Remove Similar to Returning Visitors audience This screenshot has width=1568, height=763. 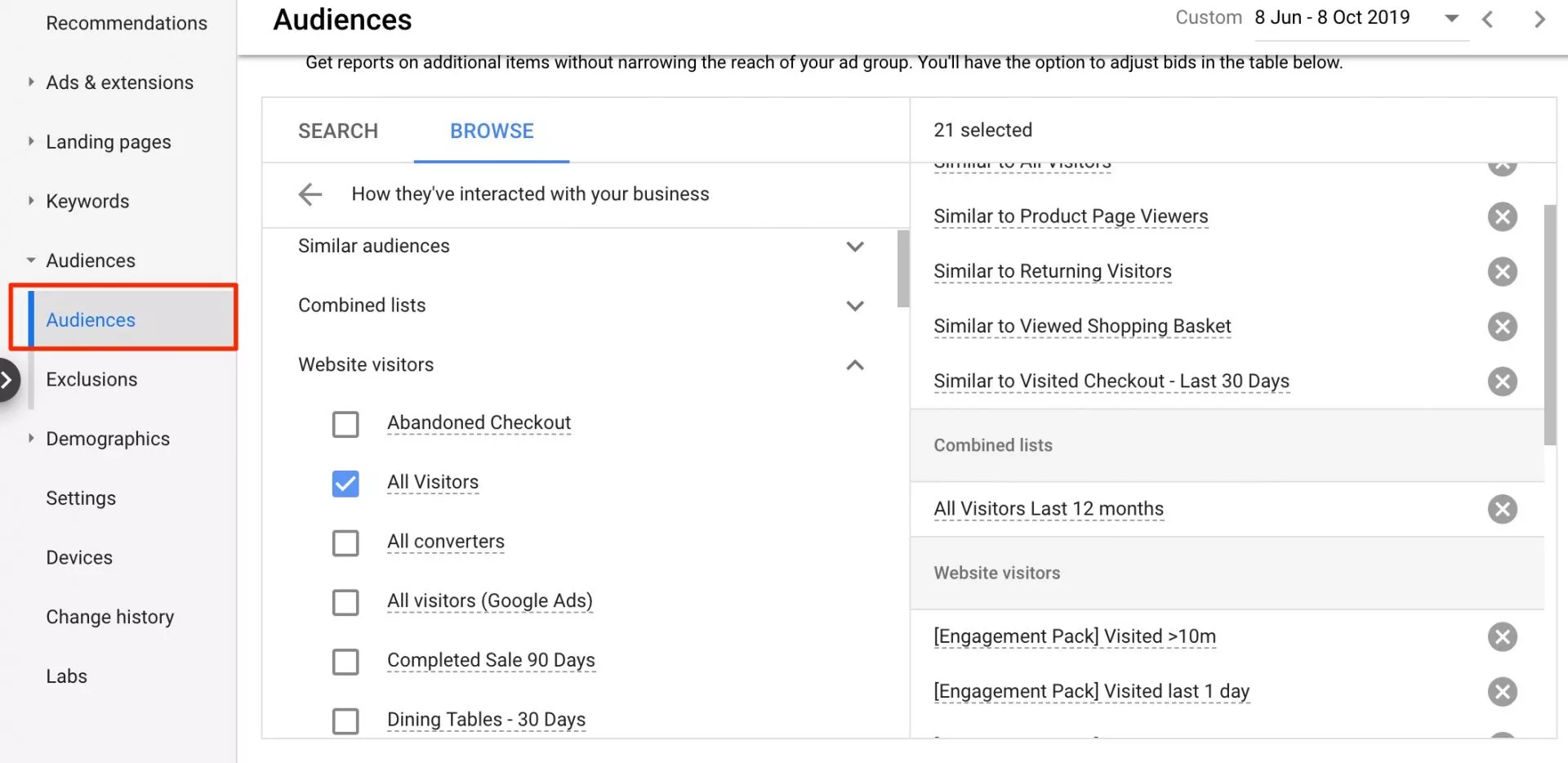(x=1502, y=271)
